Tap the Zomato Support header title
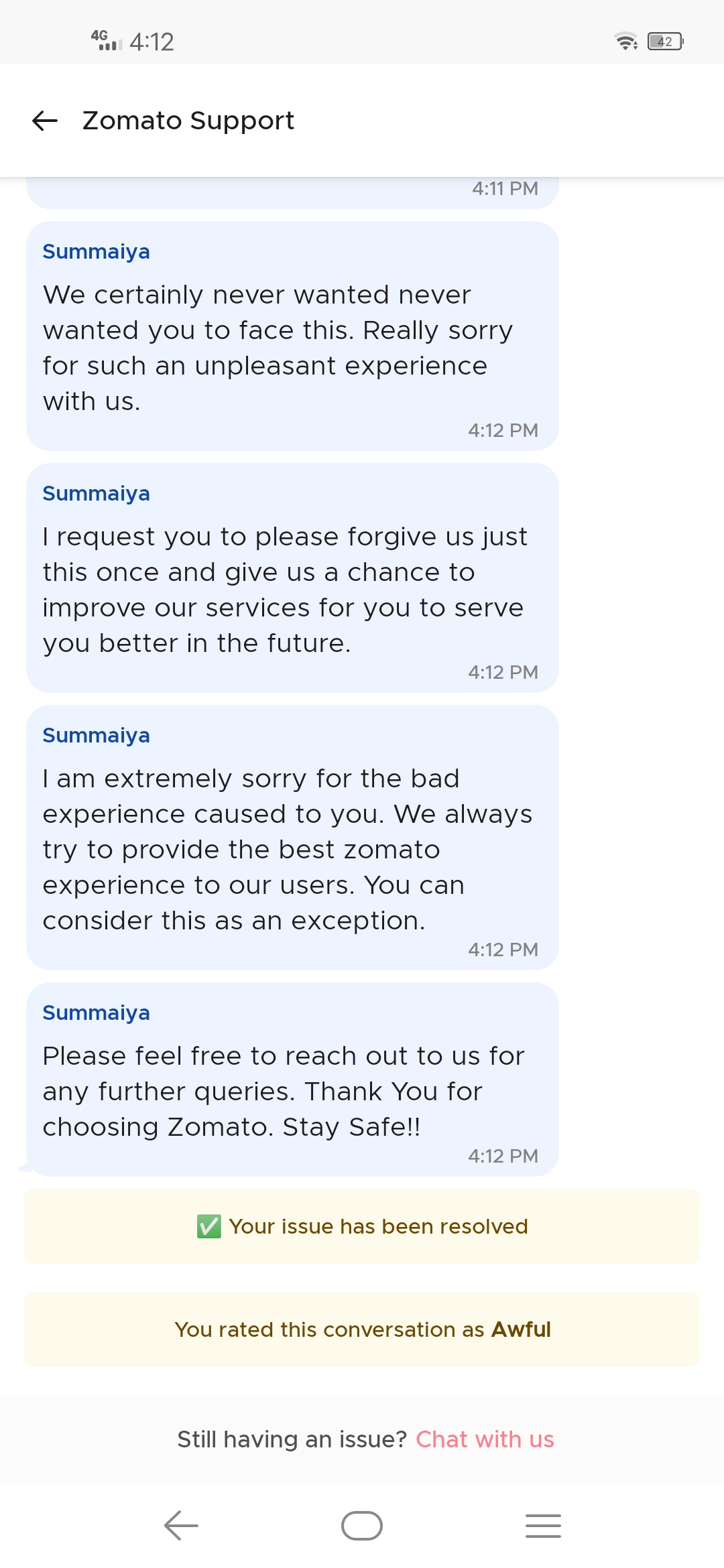Viewport: 724px width, 1568px height. pos(188,121)
